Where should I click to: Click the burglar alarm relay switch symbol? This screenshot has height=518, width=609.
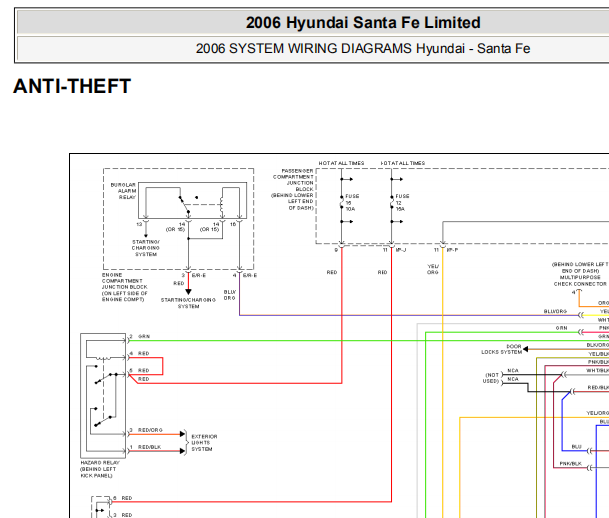pos(184,206)
